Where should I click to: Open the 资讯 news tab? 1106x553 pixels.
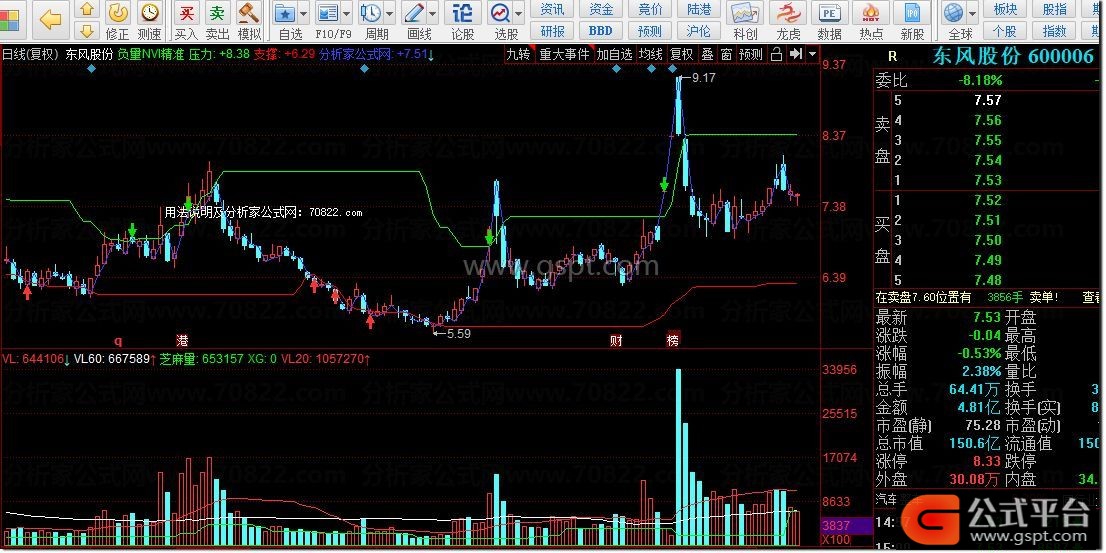(552, 10)
